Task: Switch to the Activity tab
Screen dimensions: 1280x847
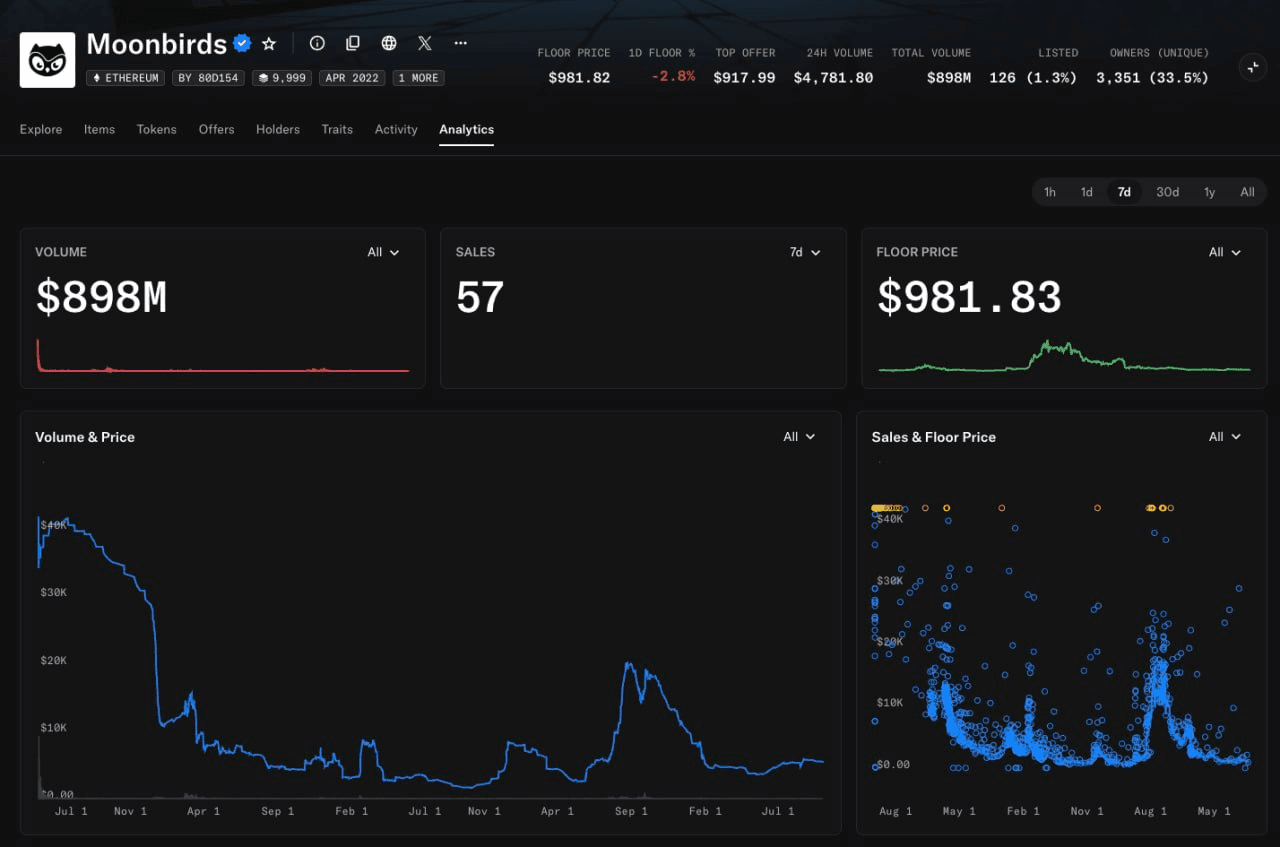Action: [396, 129]
